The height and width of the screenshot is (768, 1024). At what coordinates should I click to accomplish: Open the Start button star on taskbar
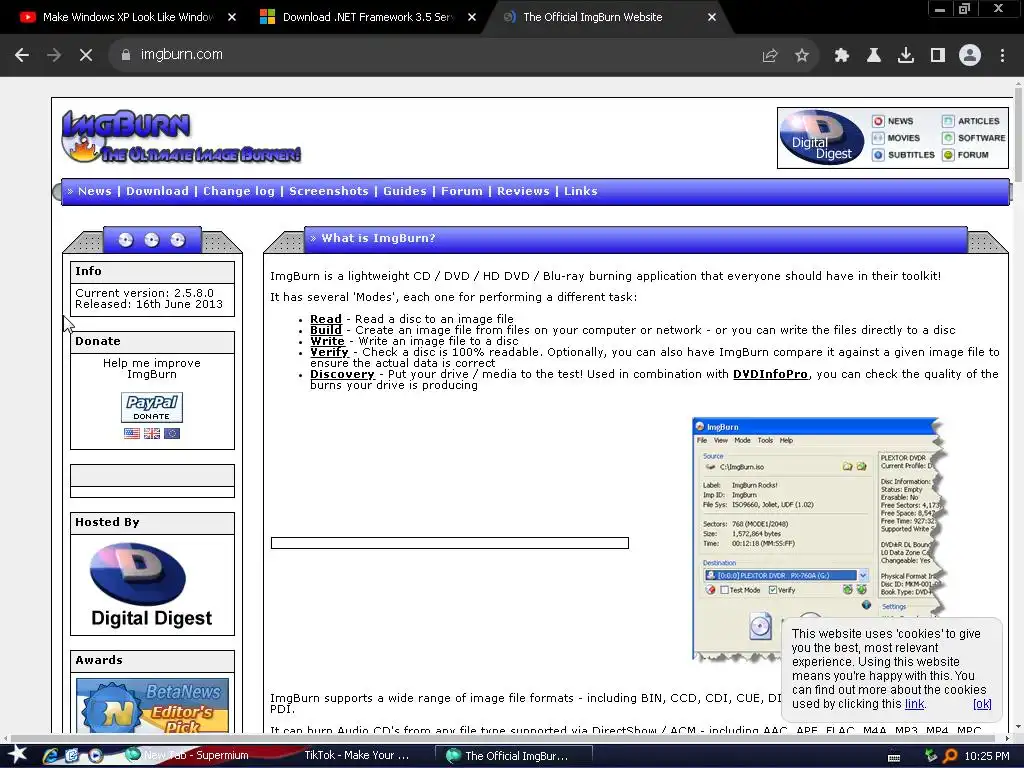point(18,755)
